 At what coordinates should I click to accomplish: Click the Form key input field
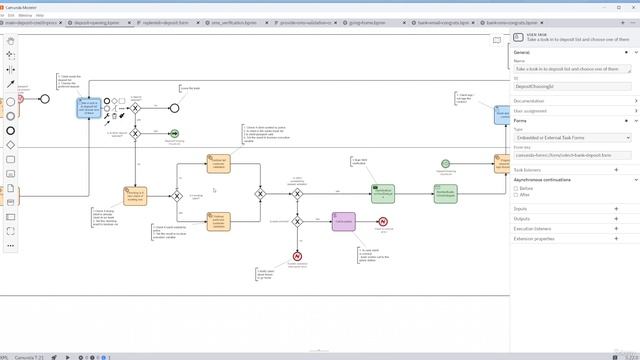(x=572, y=156)
